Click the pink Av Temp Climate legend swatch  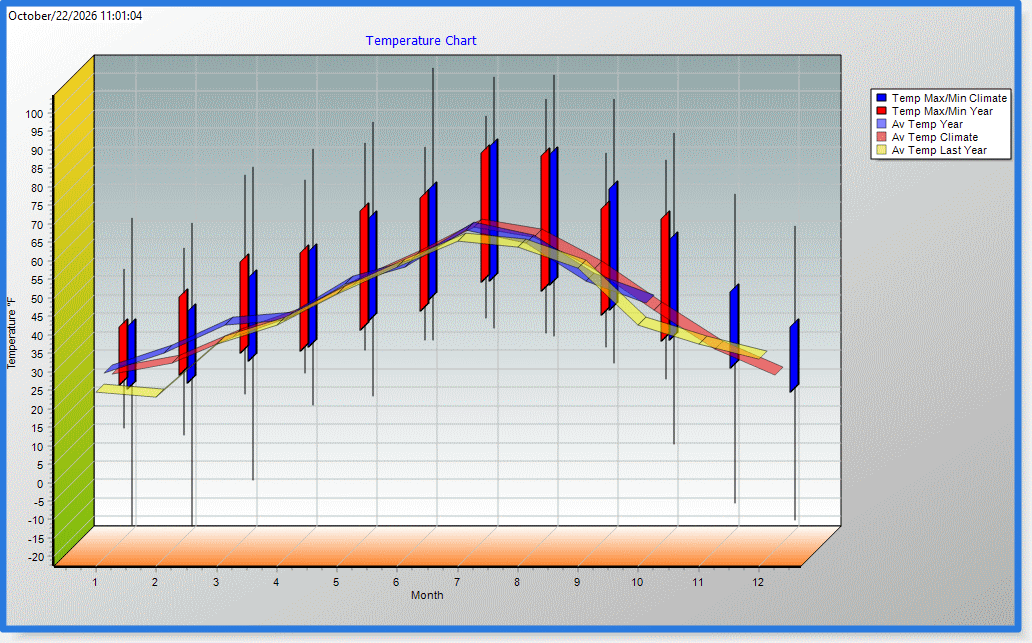pos(882,137)
